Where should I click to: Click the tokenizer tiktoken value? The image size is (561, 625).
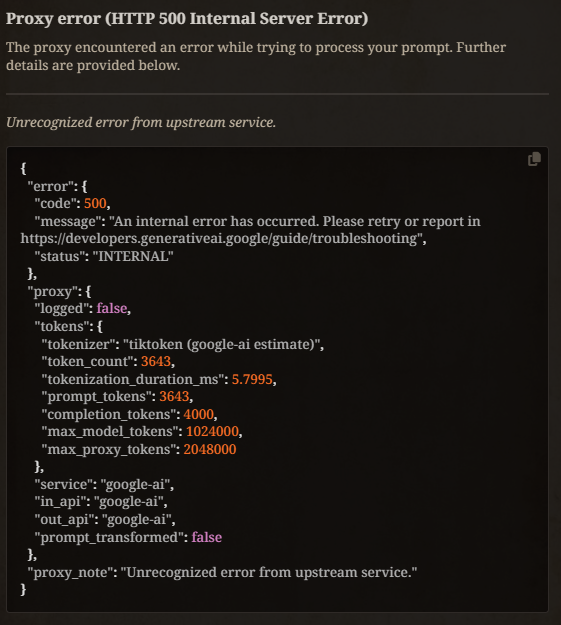pyautogui.click(x=221, y=344)
